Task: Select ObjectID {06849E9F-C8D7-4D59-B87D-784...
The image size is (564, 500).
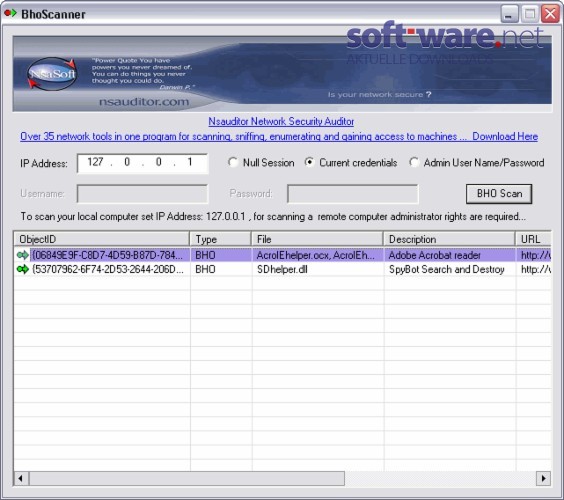Action: click(x=107, y=255)
